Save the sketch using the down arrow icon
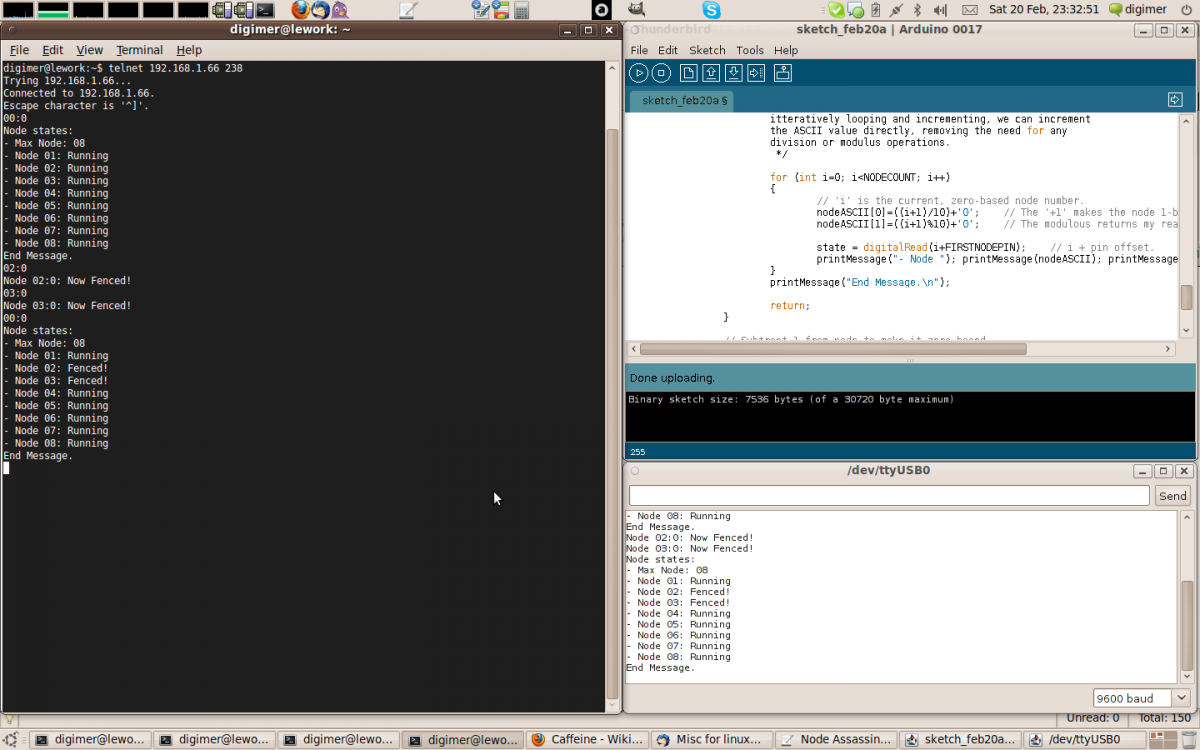This screenshot has width=1200, height=750. (x=733, y=72)
